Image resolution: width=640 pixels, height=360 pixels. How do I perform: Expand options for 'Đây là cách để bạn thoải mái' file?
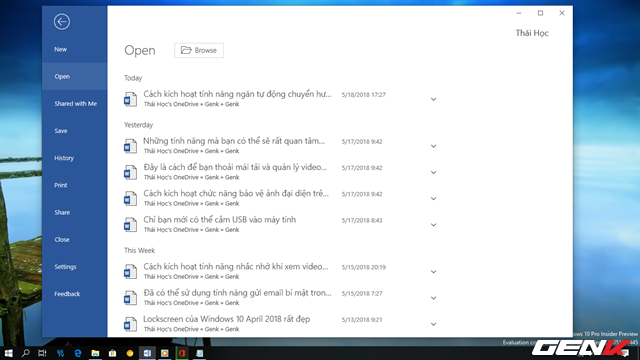[x=433, y=172]
